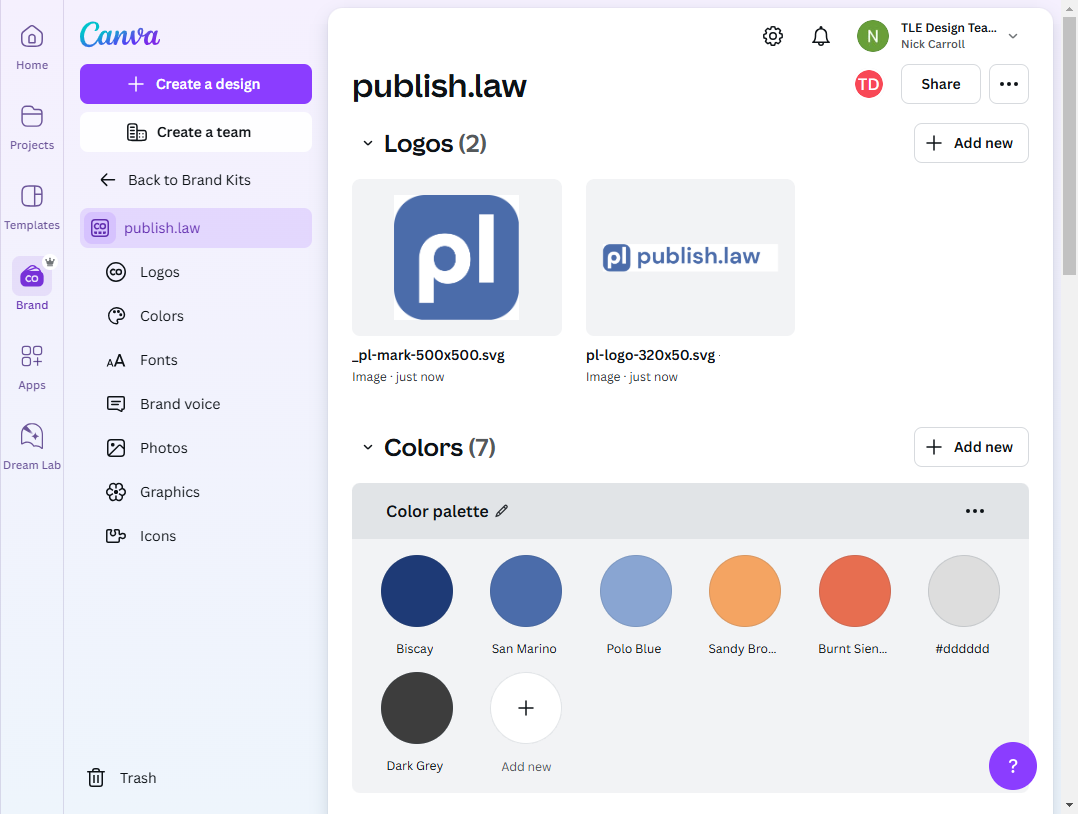The height and width of the screenshot is (814, 1078).
Task: Open the pl mark logo thumbnail
Action: tap(456, 258)
